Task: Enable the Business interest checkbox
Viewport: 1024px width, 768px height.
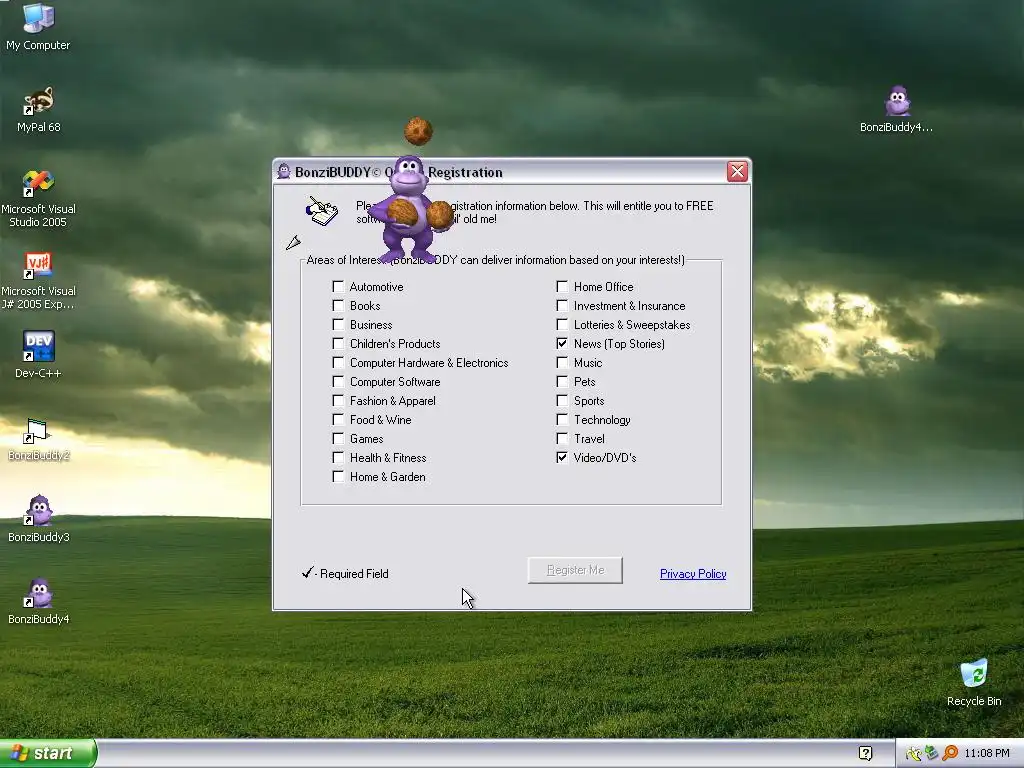Action: [x=338, y=324]
